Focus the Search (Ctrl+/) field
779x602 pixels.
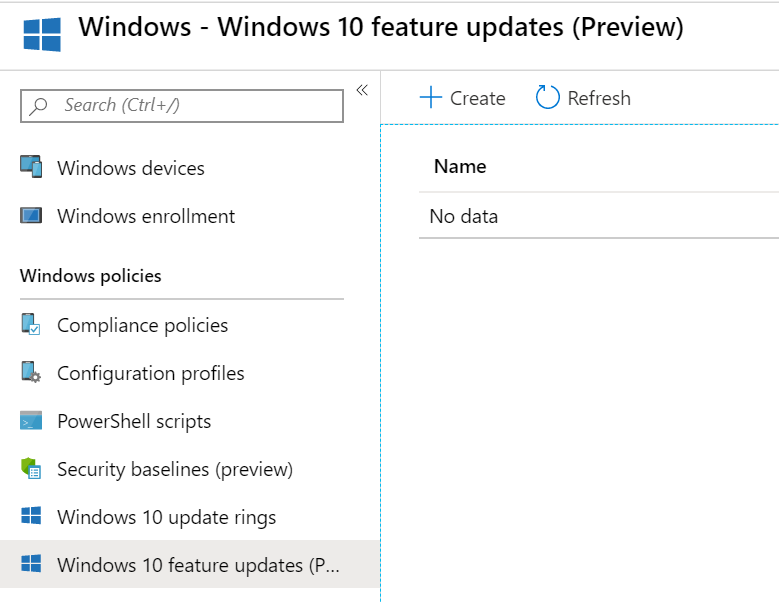click(x=190, y=105)
